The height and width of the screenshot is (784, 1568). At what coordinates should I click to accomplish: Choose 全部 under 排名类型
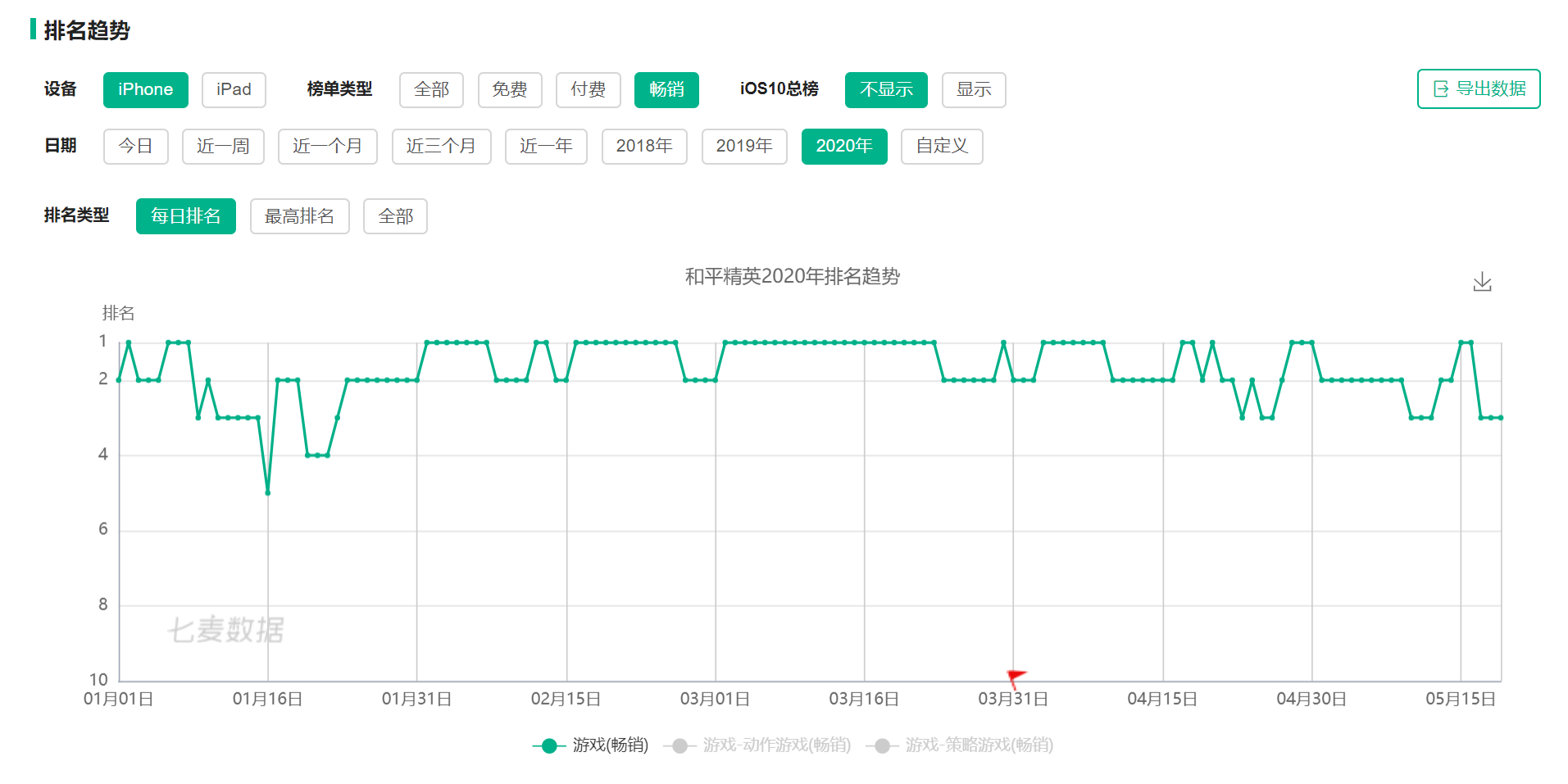click(395, 216)
